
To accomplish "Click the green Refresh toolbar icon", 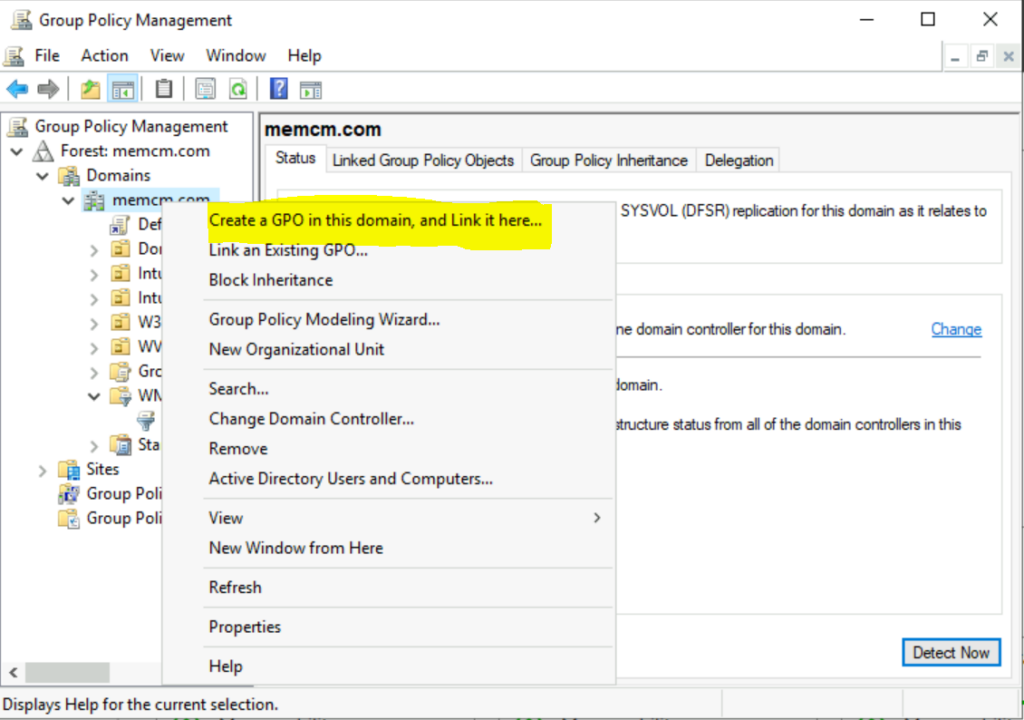I will [238, 89].
